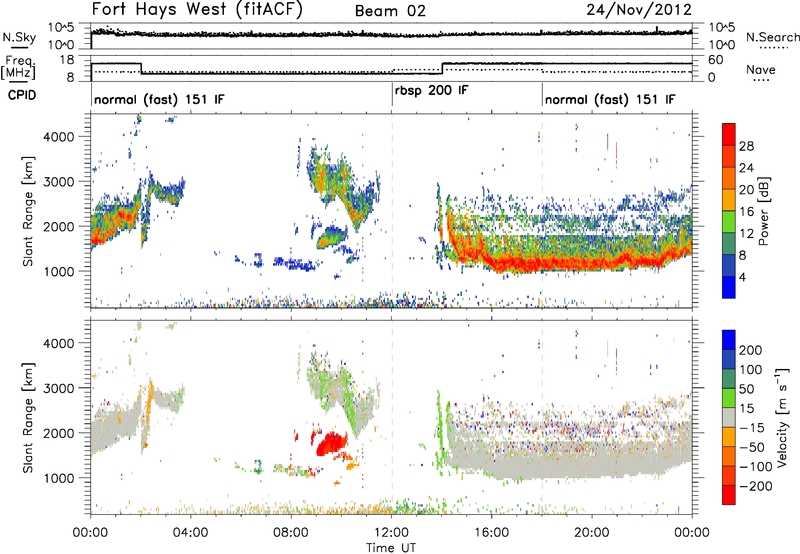Image resolution: width=800 pixels, height=554 pixels.
Task: Click 'Slant Range [km]' label of the power panel
Action: click(x=28, y=211)
